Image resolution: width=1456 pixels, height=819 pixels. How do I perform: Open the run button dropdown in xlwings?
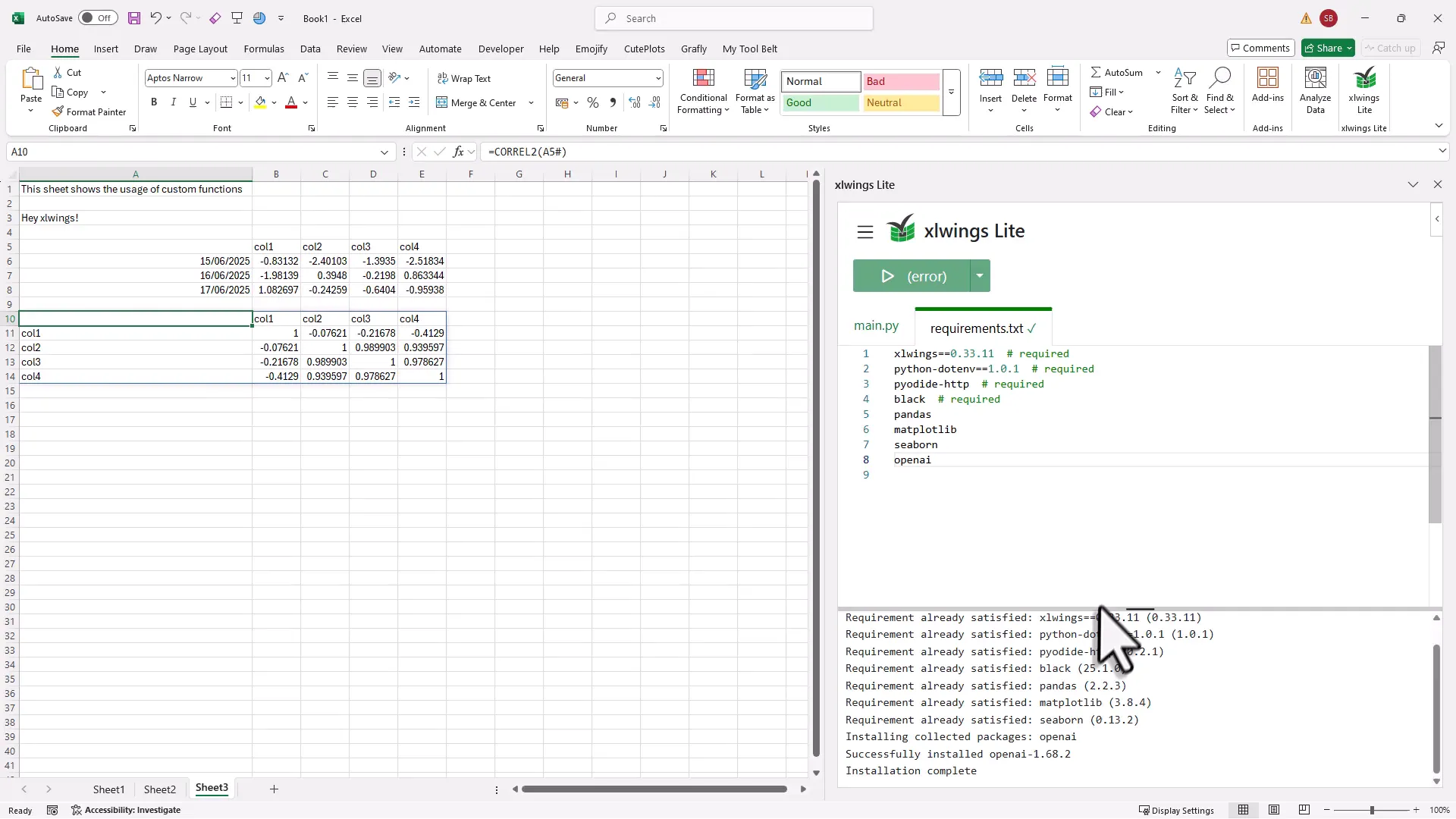tap(979, 275)
